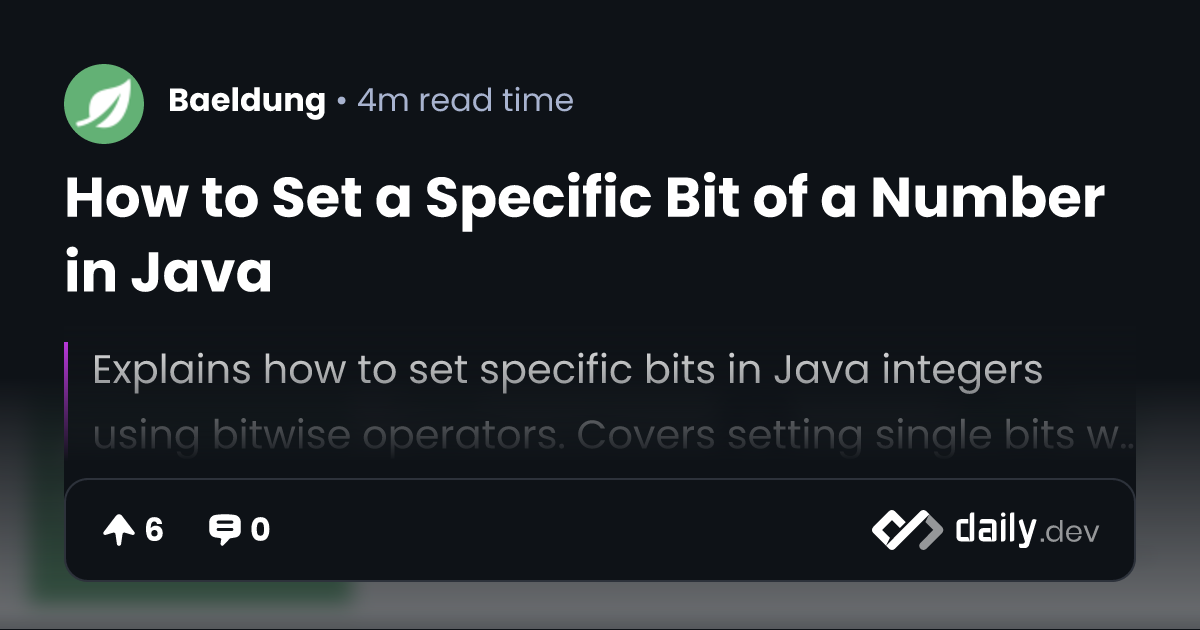Image resolution: width=1200 pixels, height=630 pixels.
Task: Click the summary line starting "Explains how to set"
Action: [567, 371]
